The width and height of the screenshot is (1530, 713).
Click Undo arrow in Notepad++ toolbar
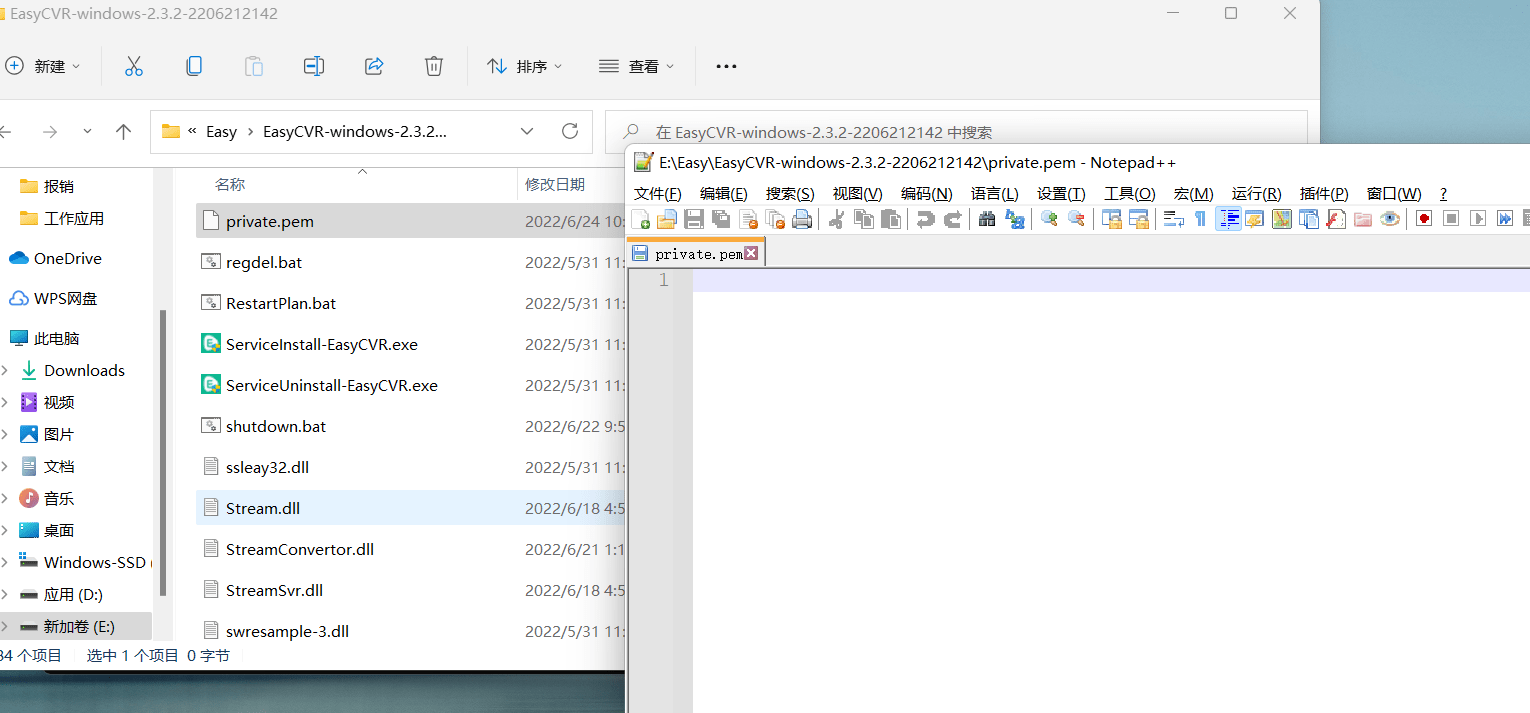(926, 219)
